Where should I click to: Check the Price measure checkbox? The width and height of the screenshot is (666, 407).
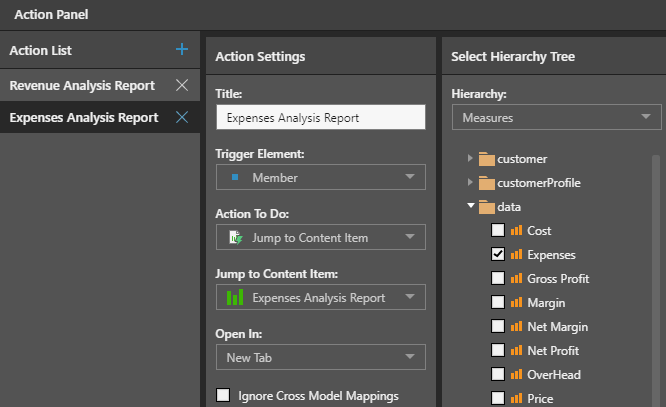(x=498, y=398)
